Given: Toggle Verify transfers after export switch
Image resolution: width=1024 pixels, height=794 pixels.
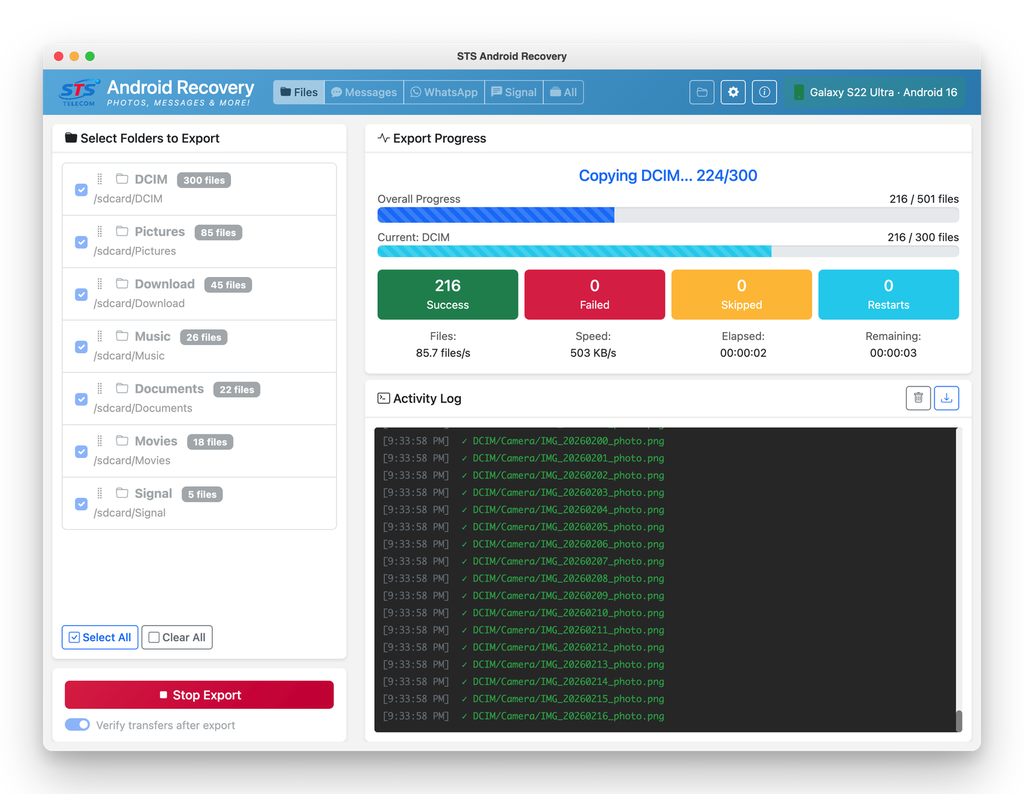Looking at the screenshot, I should point(77,725).
